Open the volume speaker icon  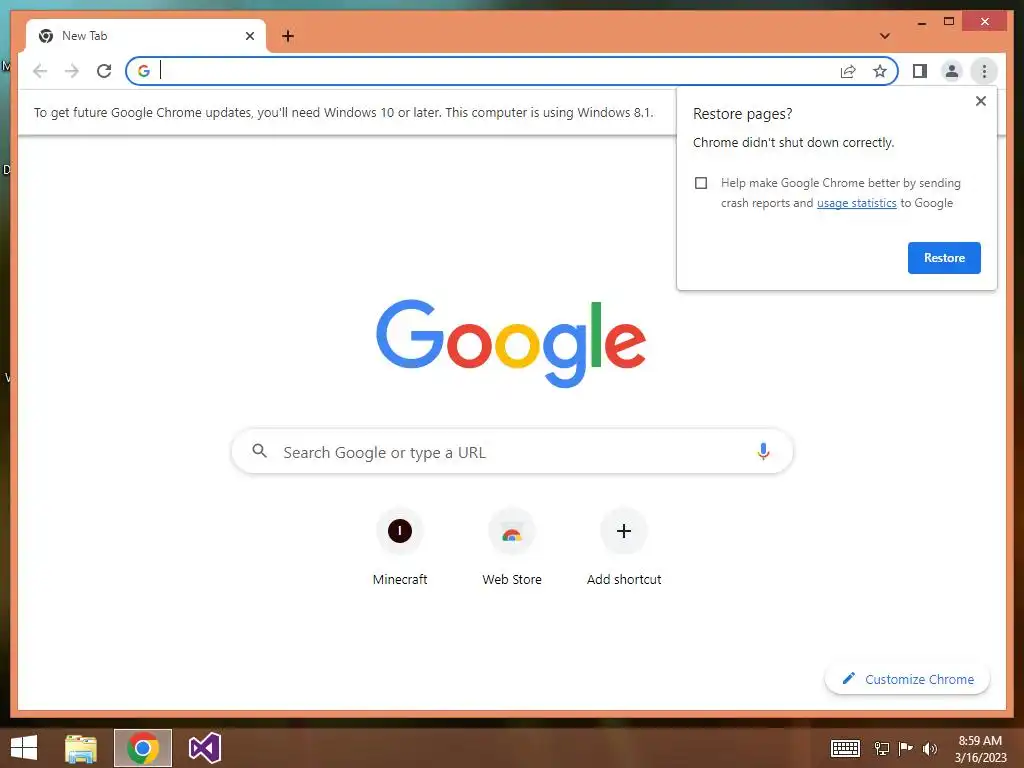coord(929,748)
